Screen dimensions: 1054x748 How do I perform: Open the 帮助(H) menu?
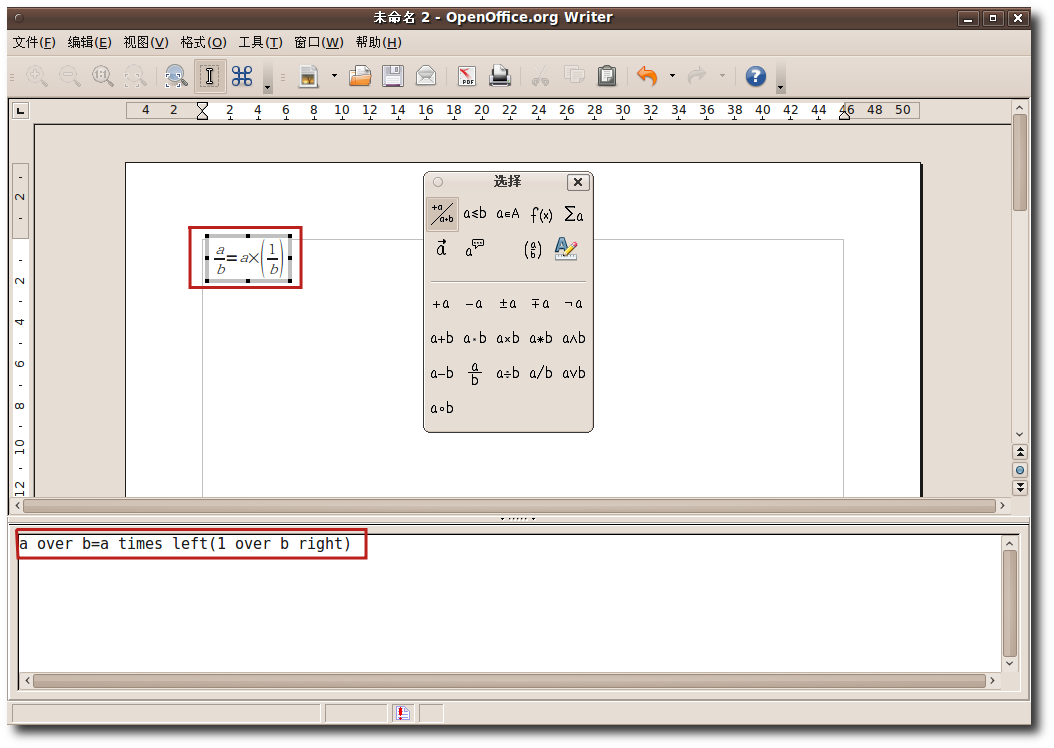378,42
